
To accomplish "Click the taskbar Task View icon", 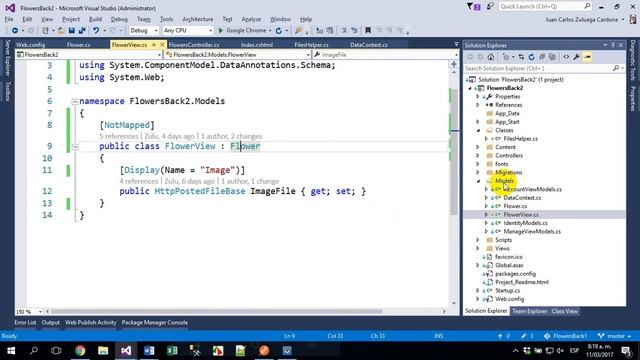I will [x=56, y=350].
